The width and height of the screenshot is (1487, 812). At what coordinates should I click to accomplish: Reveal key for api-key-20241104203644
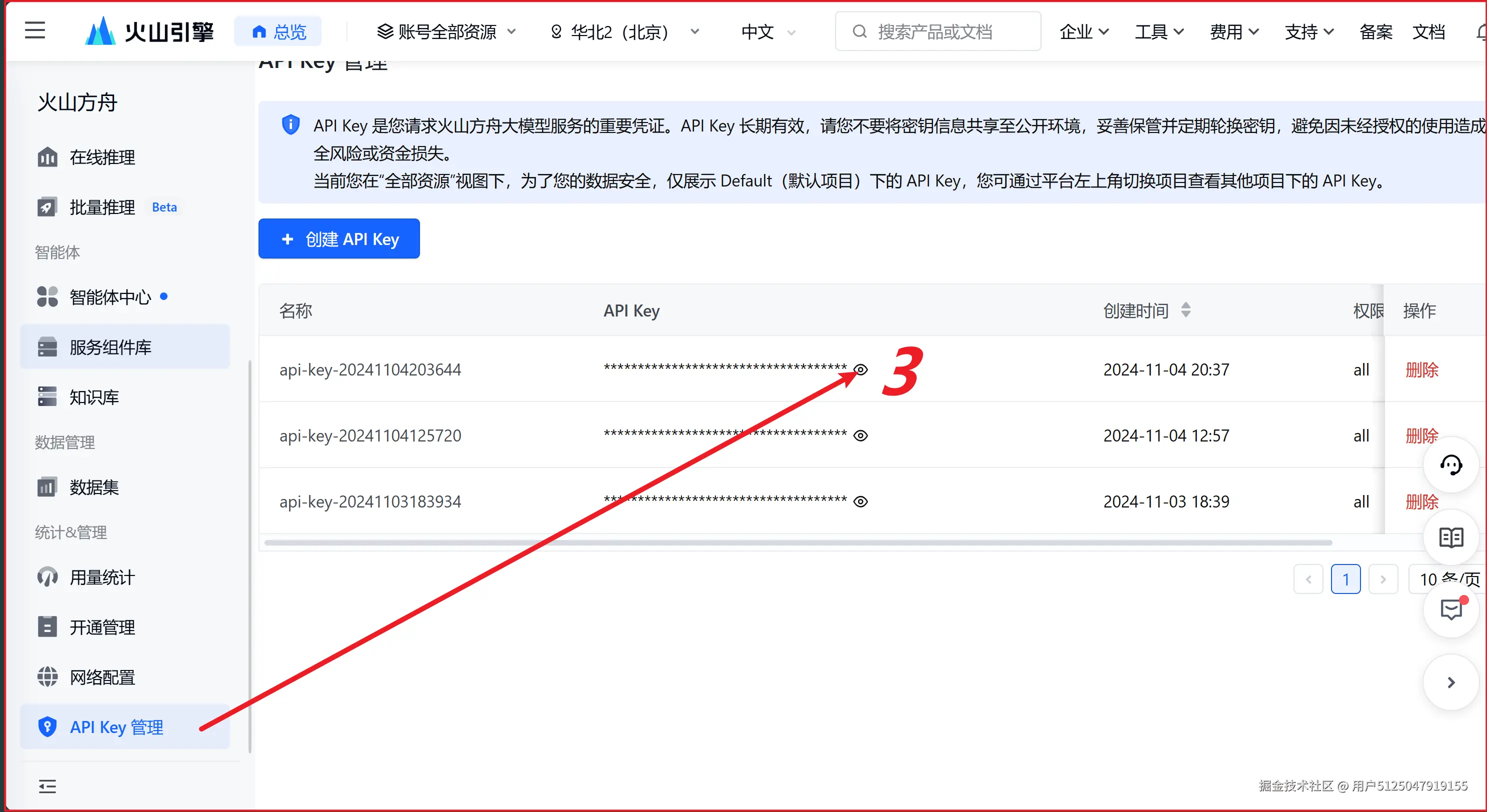(860, 369)
